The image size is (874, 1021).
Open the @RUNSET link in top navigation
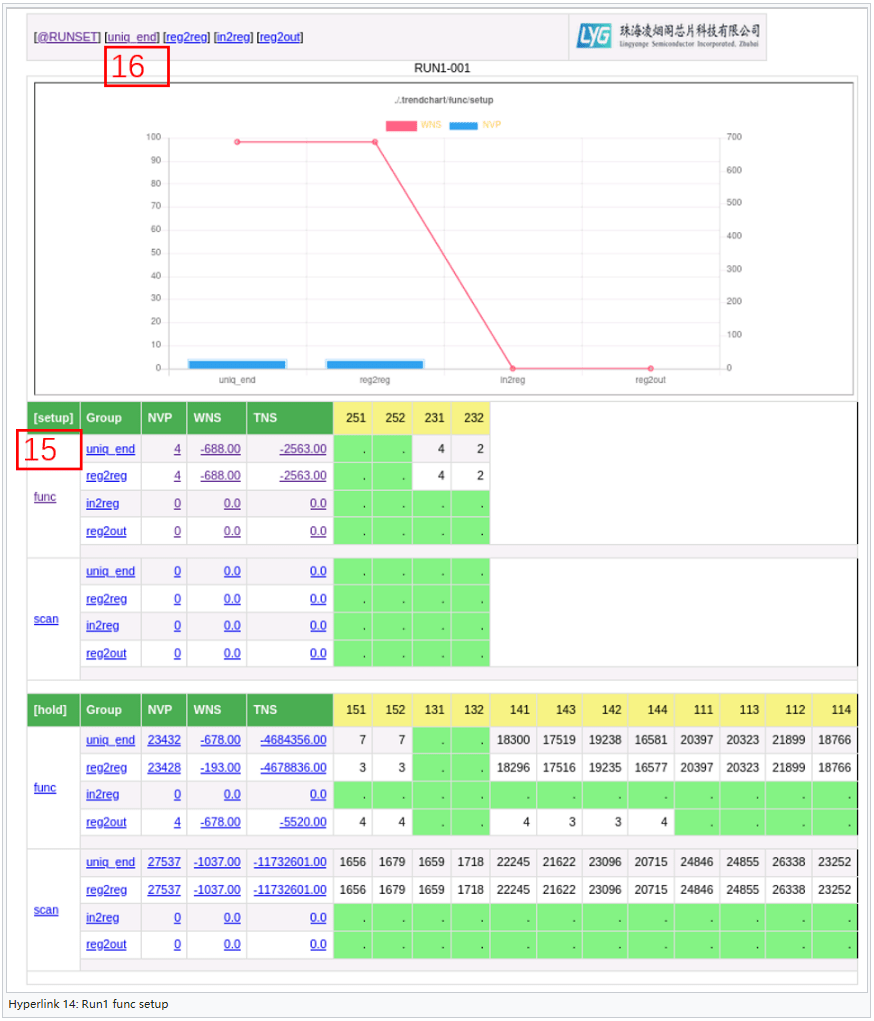pyautogui.click(x=68, y=37)
